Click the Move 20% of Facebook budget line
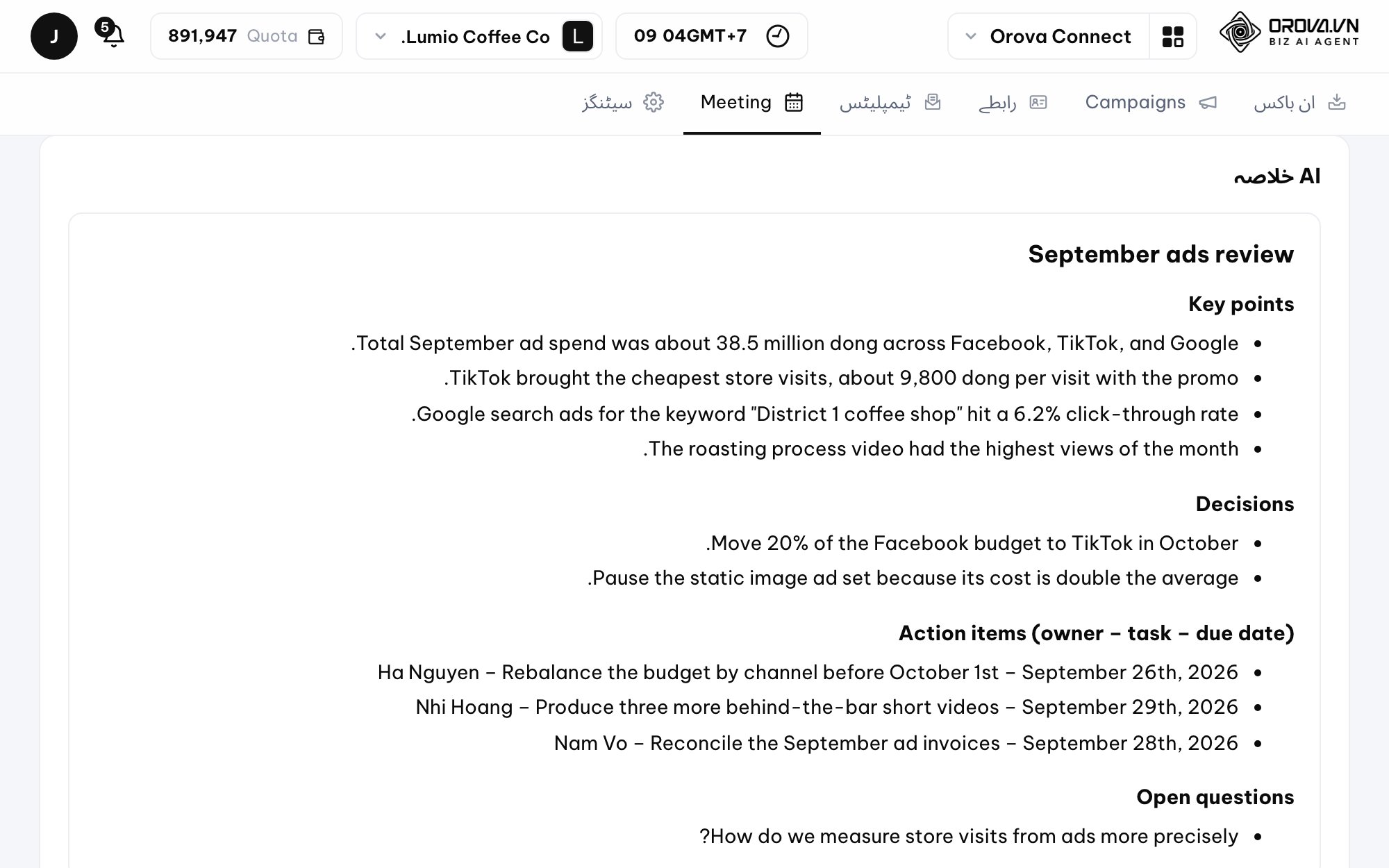This screenshot has width=1389, height=868. pos(972,543)
